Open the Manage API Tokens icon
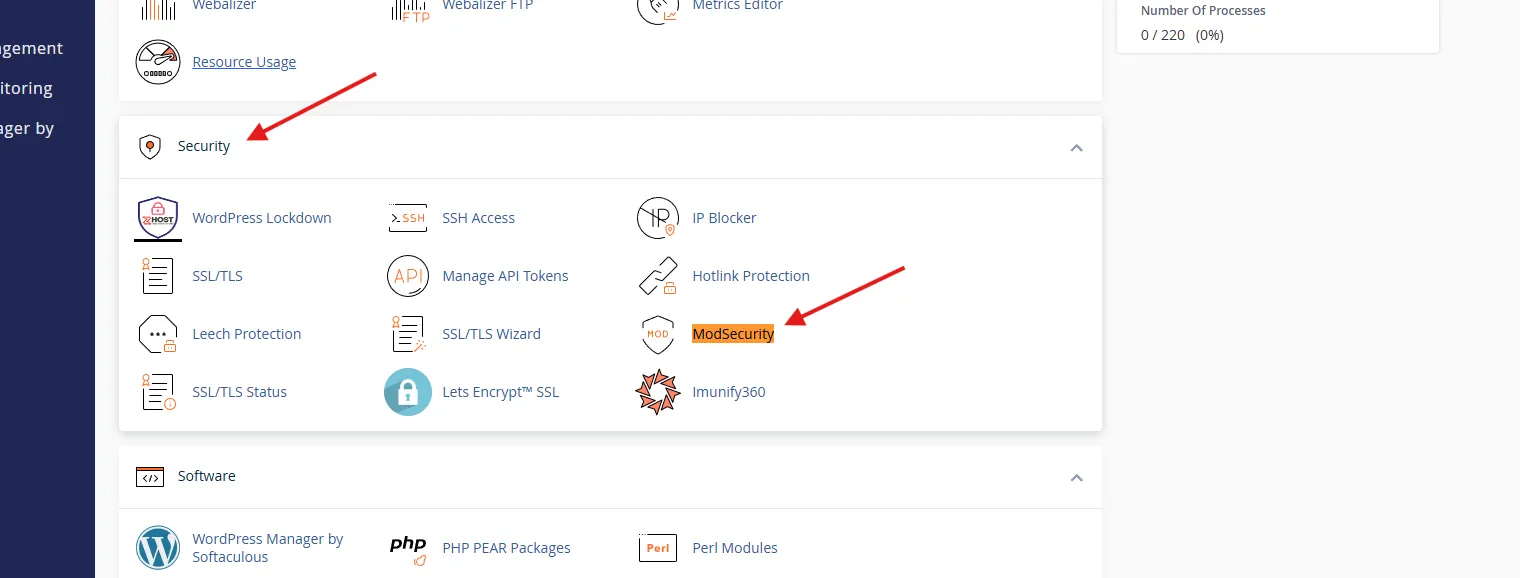 (408, 276)
